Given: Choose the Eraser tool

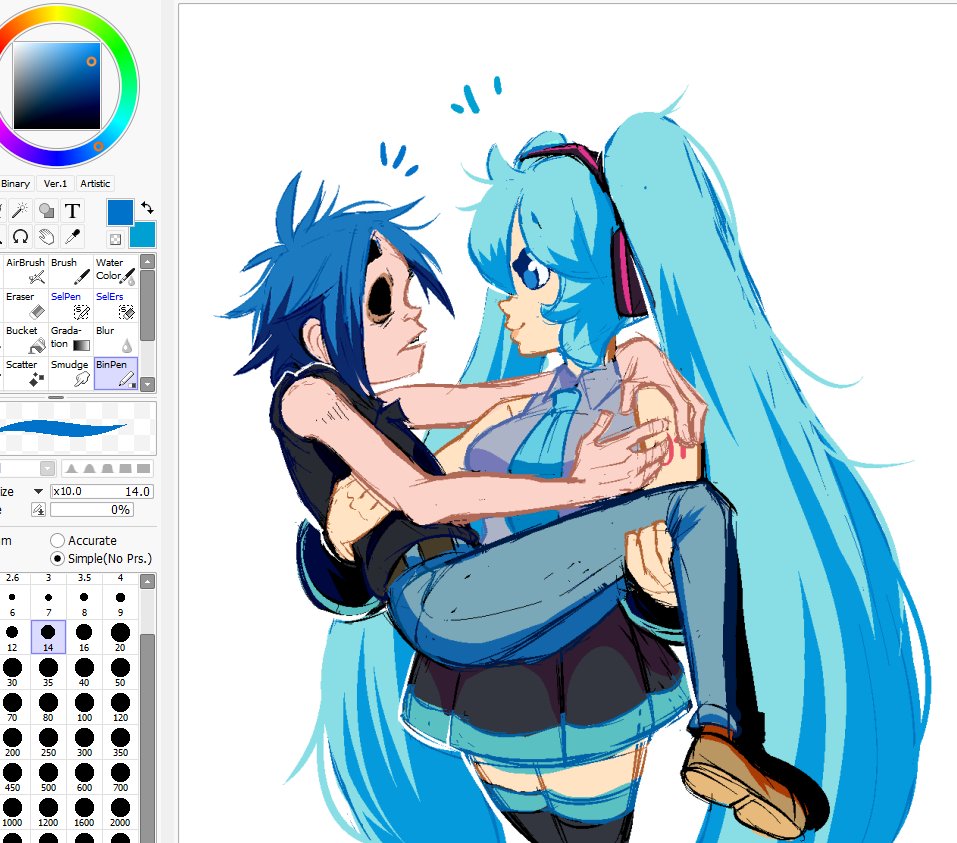Looking at the screenshot, I should [x=25, y=305].
